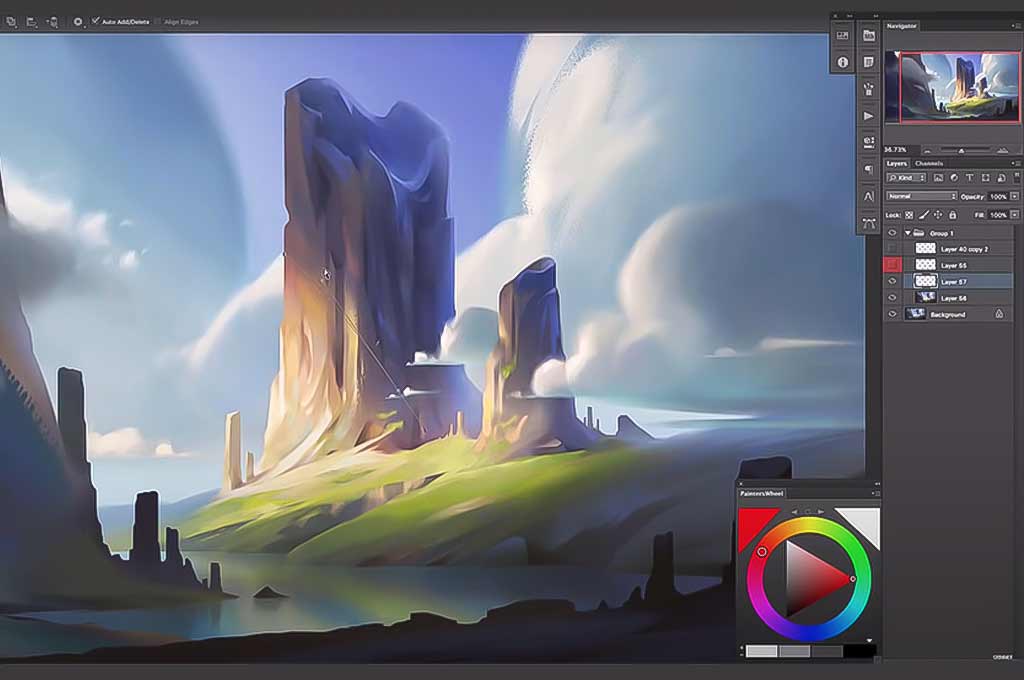Collapse the Group 1 folder

click(x=908, y=233)
